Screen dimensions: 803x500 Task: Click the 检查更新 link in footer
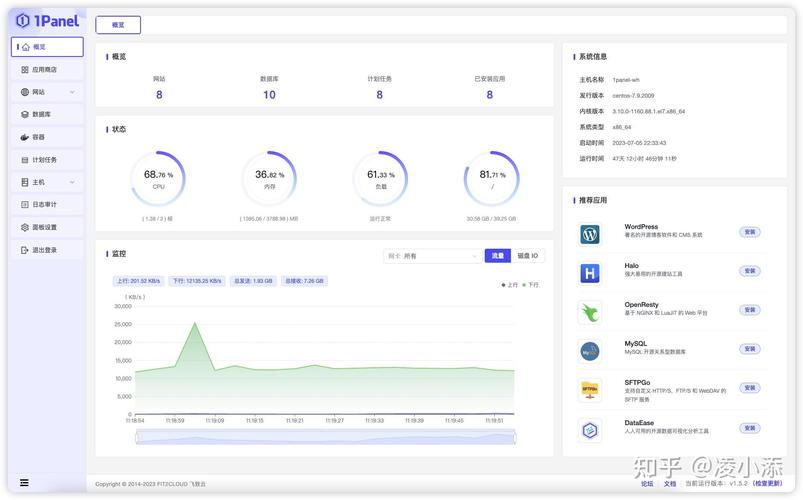(767, 483)
